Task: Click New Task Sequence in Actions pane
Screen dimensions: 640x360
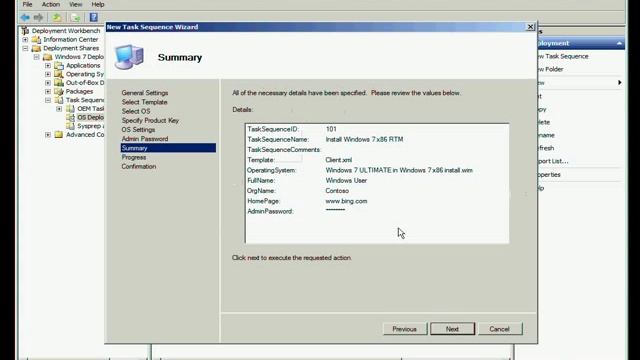Action: tap(563, 56)
